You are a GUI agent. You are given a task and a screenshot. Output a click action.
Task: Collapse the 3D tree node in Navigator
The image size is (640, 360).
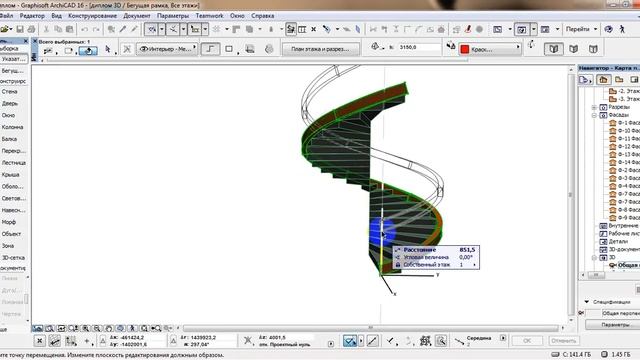[x=594, y=258]
